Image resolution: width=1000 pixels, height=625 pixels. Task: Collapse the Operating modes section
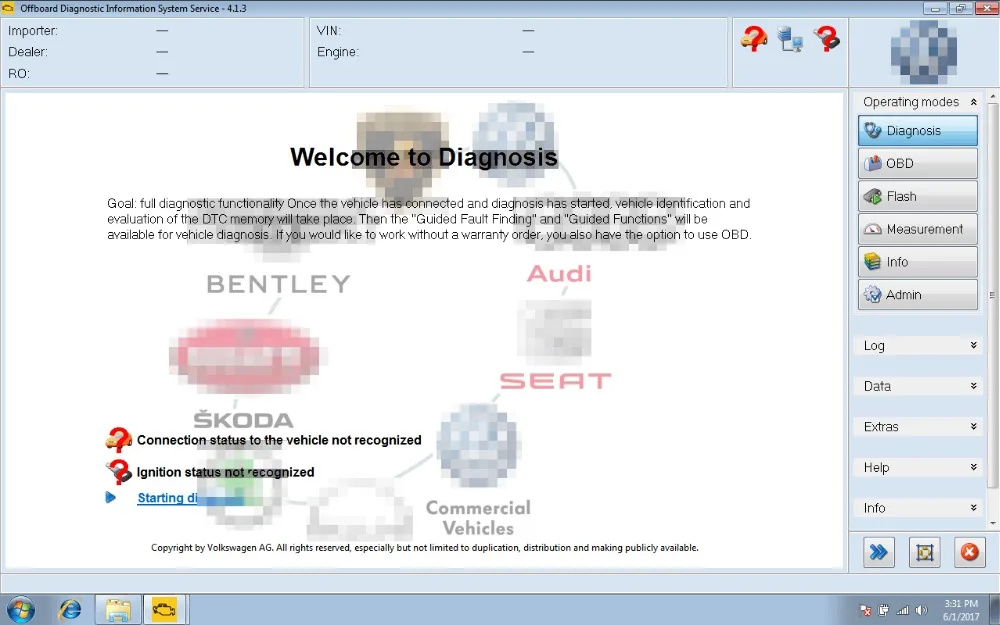[x=973, y=102]
